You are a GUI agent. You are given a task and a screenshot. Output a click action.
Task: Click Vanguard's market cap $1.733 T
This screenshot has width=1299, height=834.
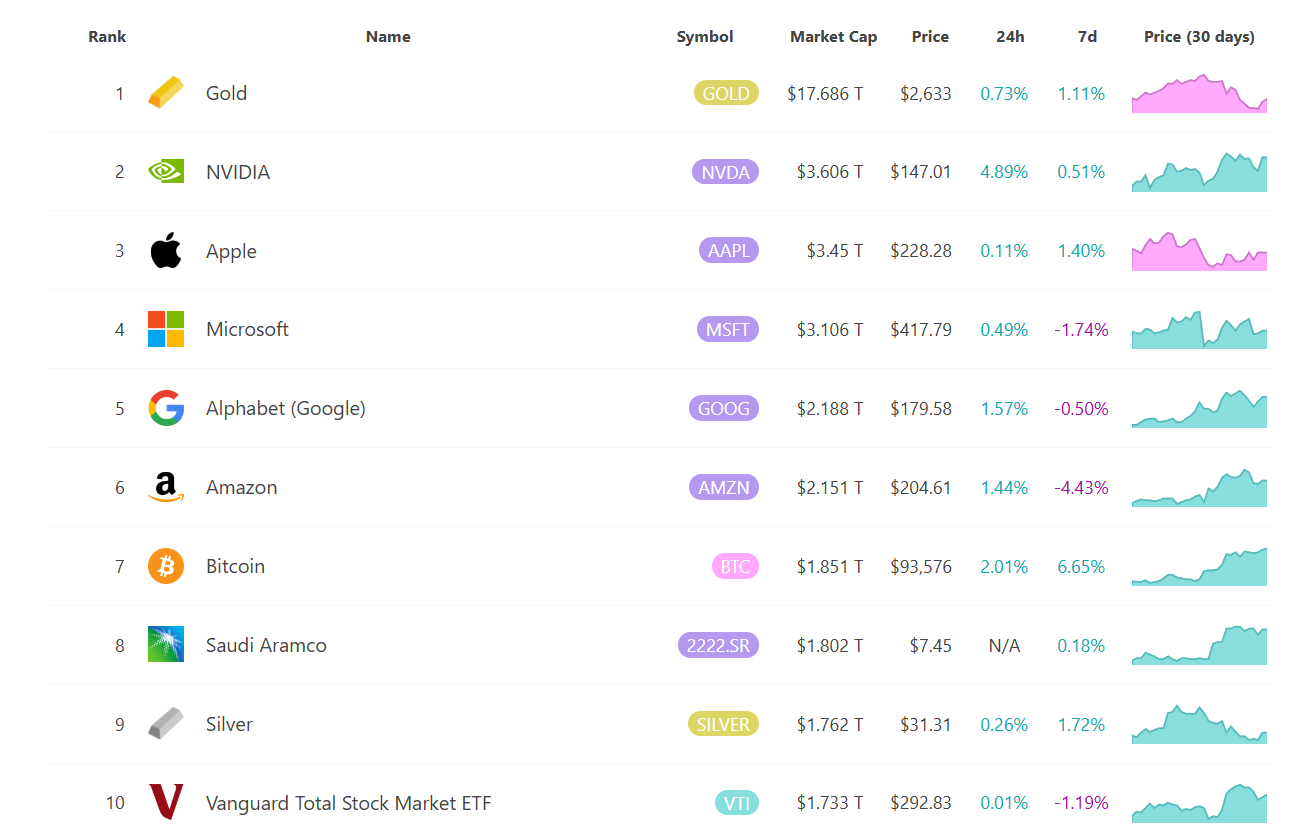830,803
